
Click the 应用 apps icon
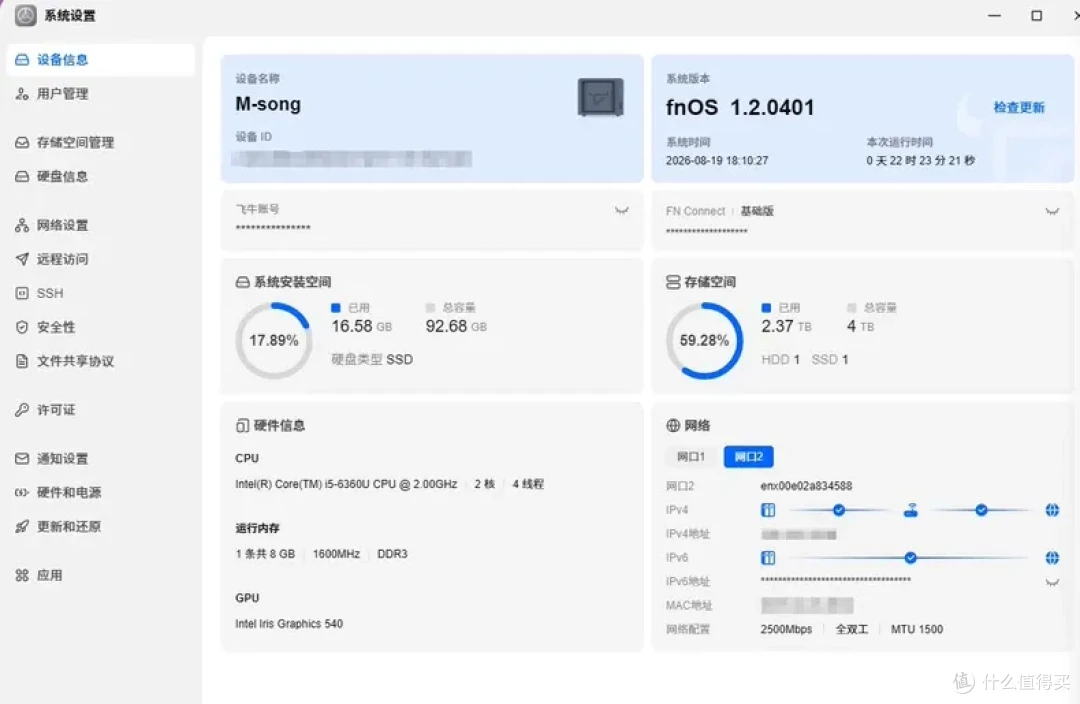22,575
